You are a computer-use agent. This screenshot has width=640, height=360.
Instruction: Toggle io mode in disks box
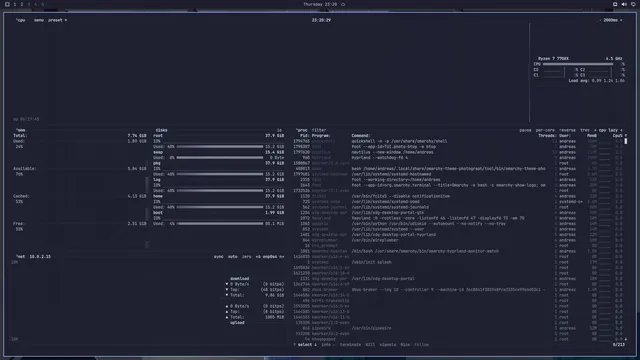tap(279, 130)
